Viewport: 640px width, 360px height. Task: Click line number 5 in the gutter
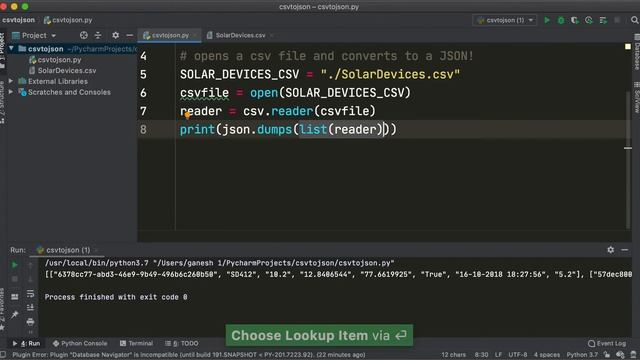tap(143, 75)
